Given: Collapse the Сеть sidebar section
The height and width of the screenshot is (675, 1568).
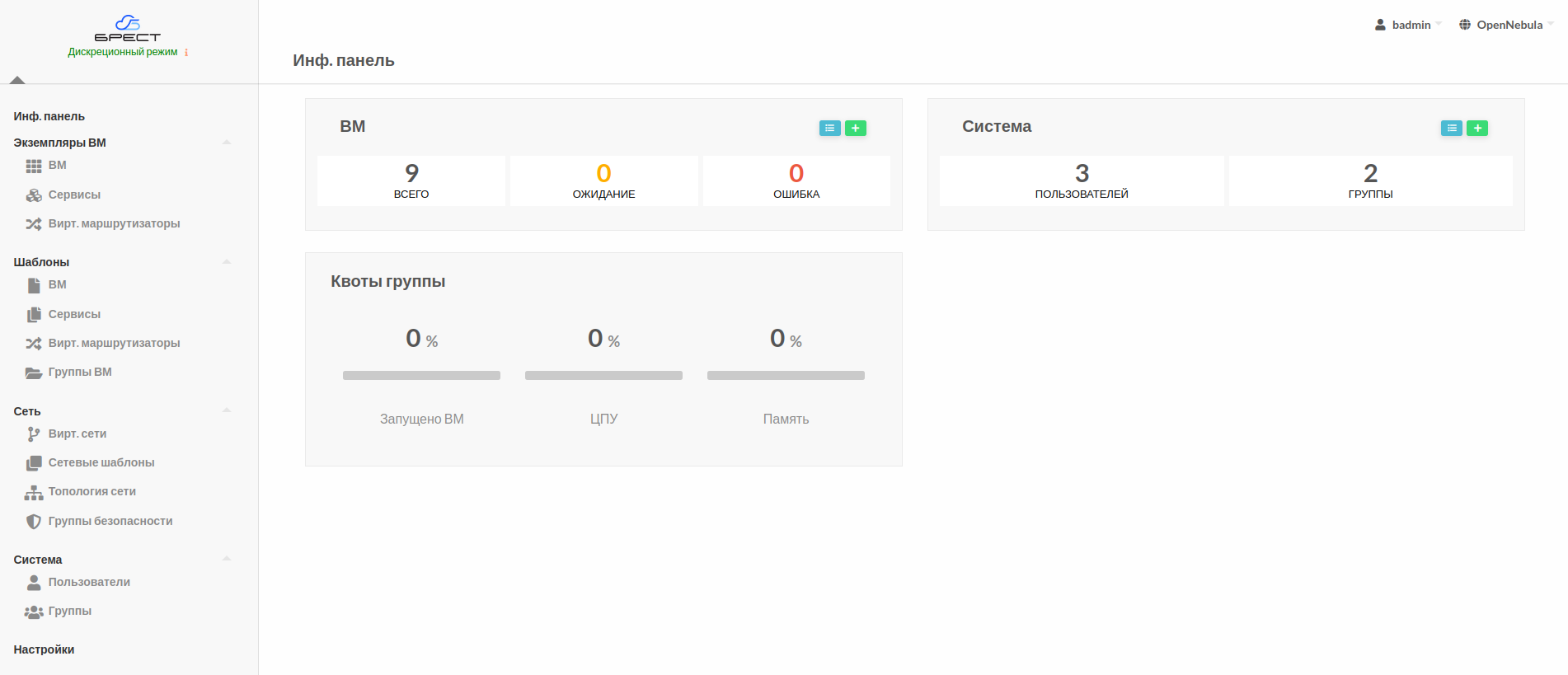Looking at the screenshot, I should tap(226, 410).
